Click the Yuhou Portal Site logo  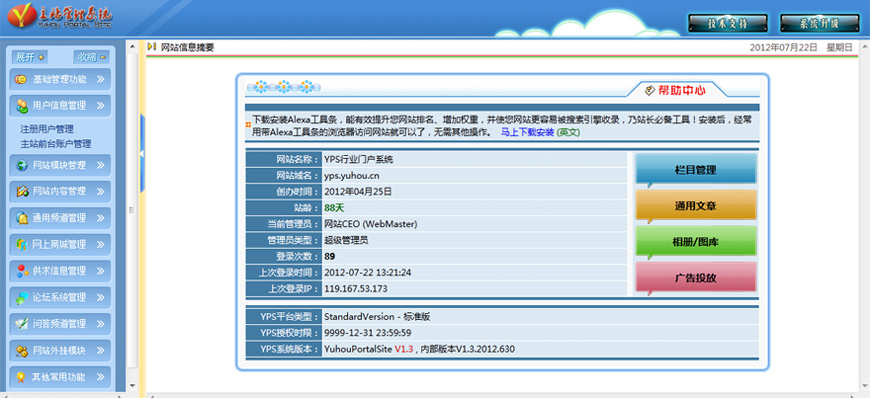pyautogui.click(x=59, y=16)
